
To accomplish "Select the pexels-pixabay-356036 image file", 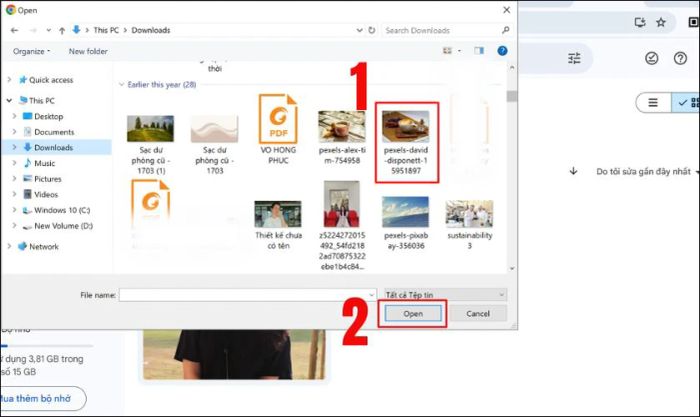I will (406, 223).
